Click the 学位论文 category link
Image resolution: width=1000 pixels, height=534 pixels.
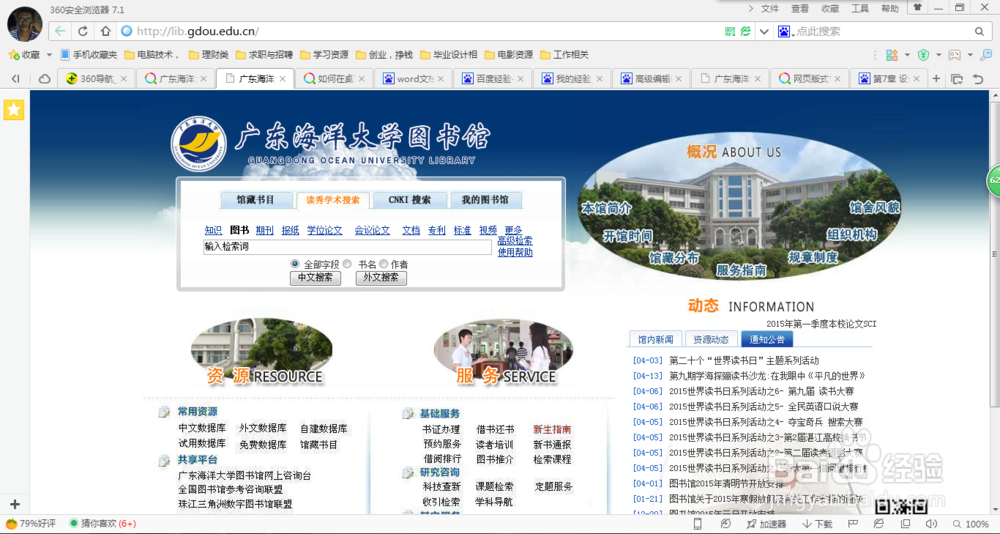(325, 230)
